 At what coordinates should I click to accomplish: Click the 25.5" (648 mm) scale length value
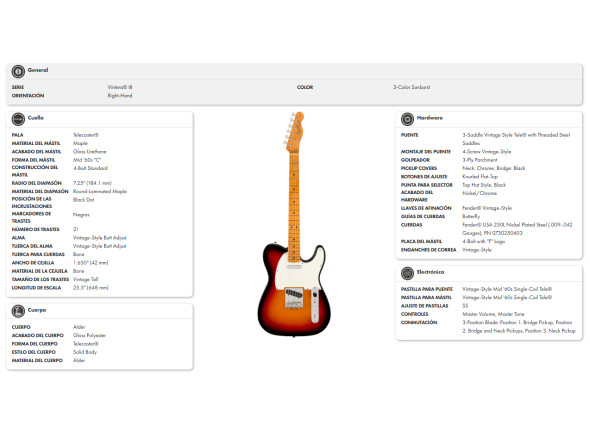(90, 288)
